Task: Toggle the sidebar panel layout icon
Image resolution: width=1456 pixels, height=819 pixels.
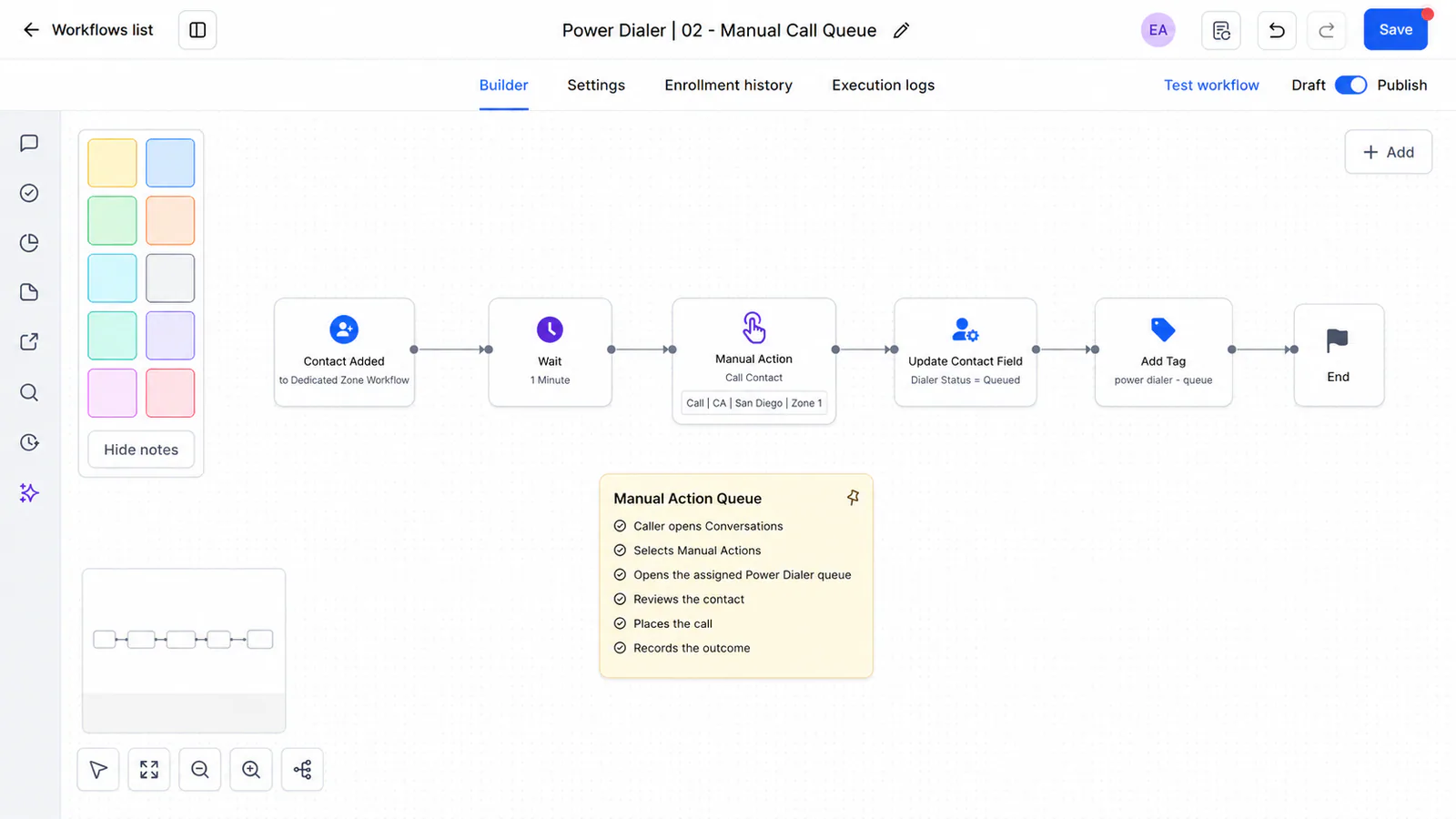Action: pyautogui.click(x=197, y=30)
